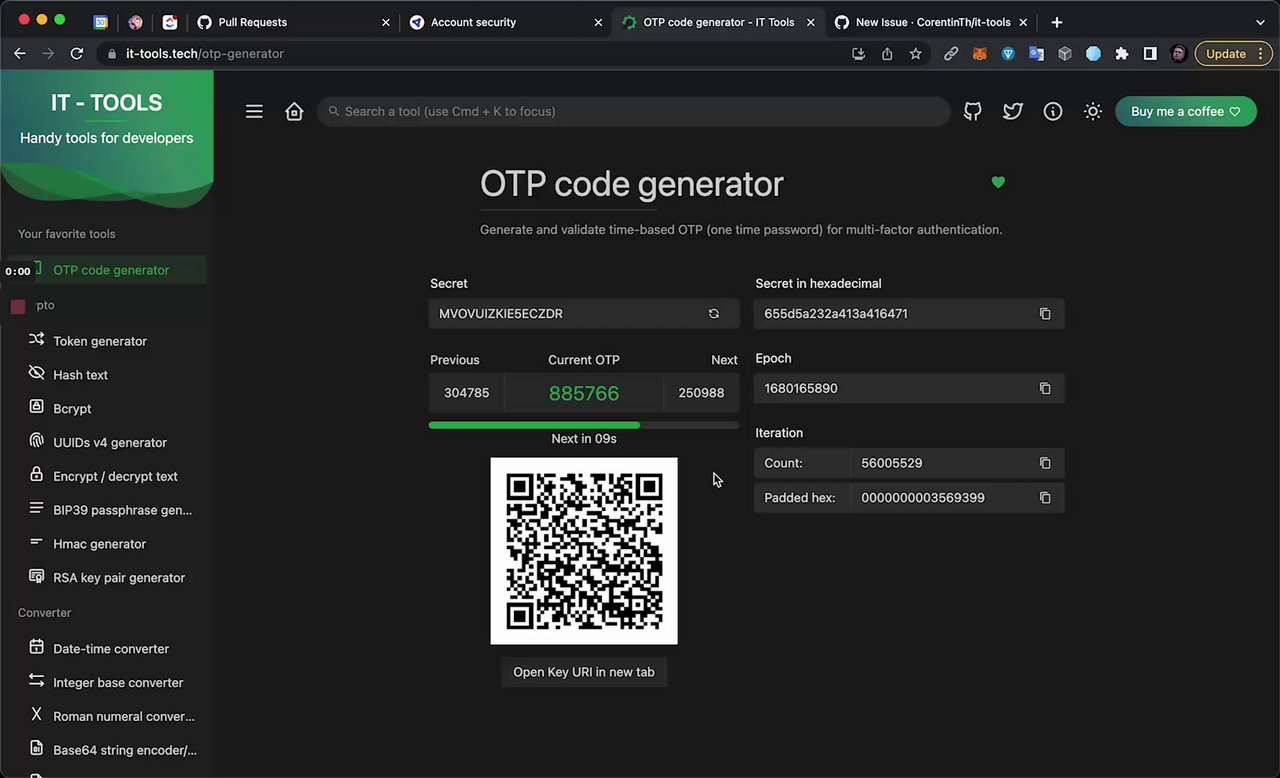Open the Google Translate extension
The width and height of the screenshot is (1280, 778).
pyautogui.click(x=1037, y=54)
